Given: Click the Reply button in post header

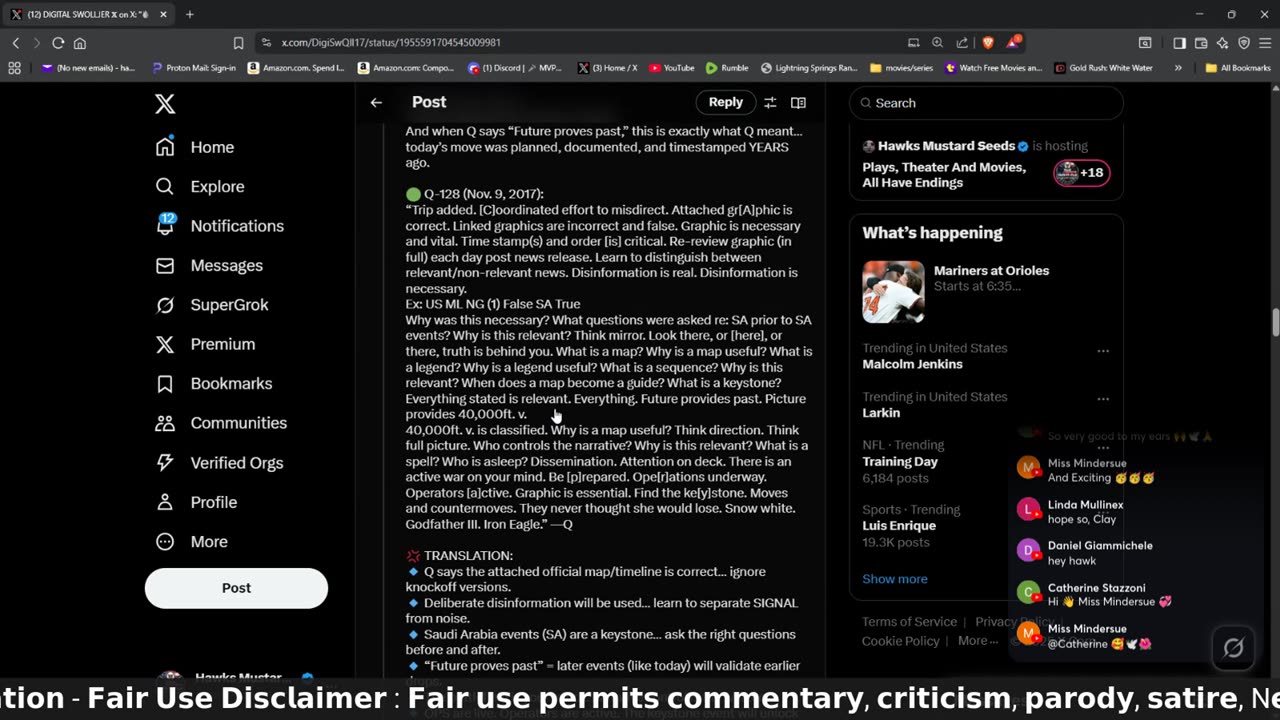Looking at the screenshot, I should click(x=725, y=102).
